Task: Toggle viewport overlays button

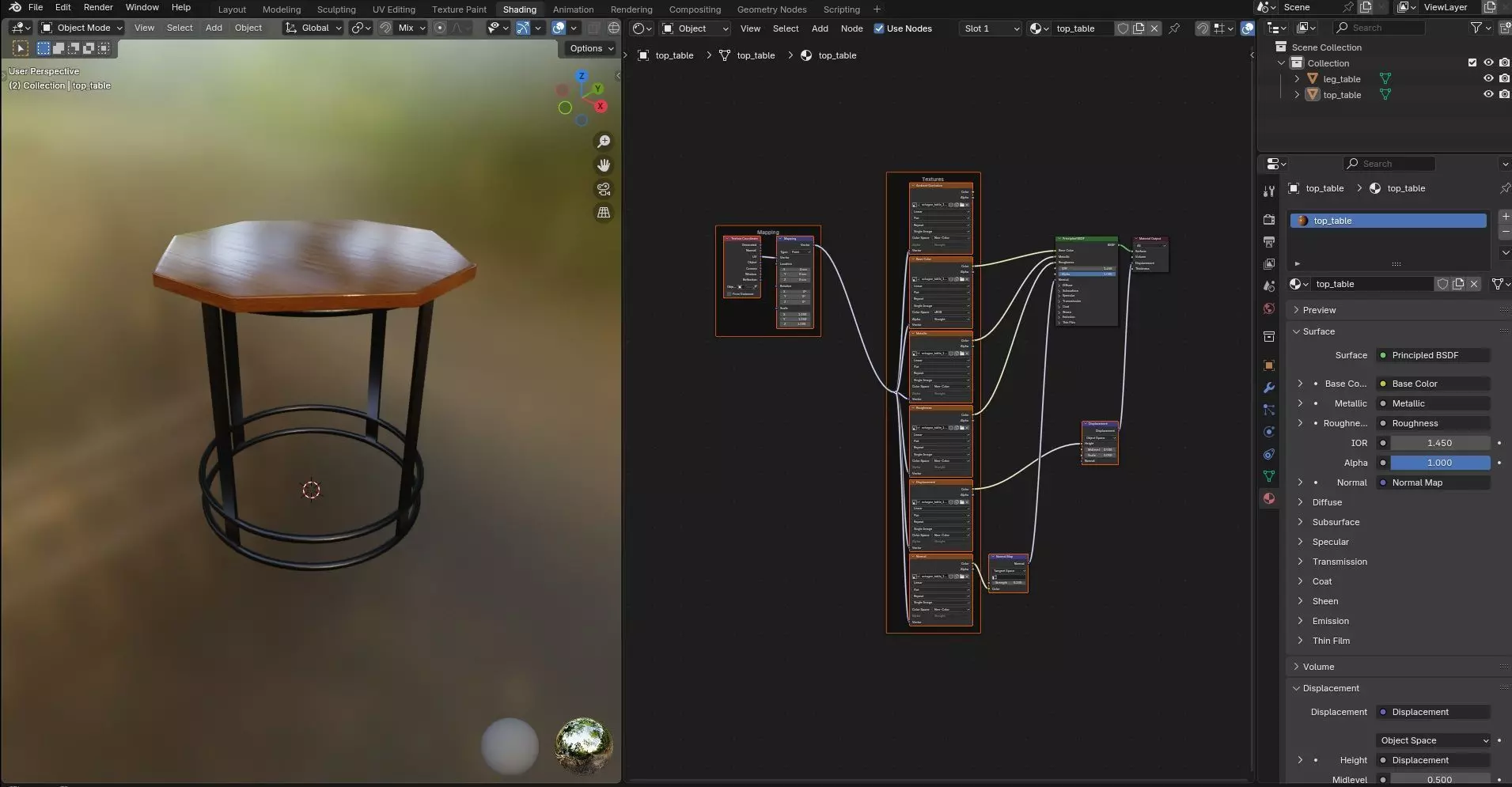Action: [559, 28]
